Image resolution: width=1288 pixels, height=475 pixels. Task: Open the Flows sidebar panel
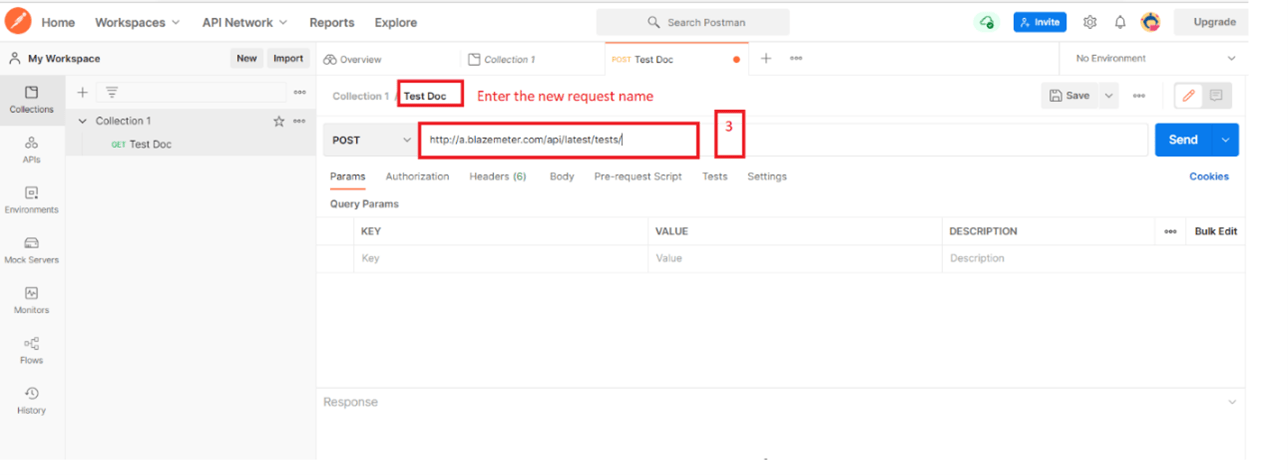point(31,350)
